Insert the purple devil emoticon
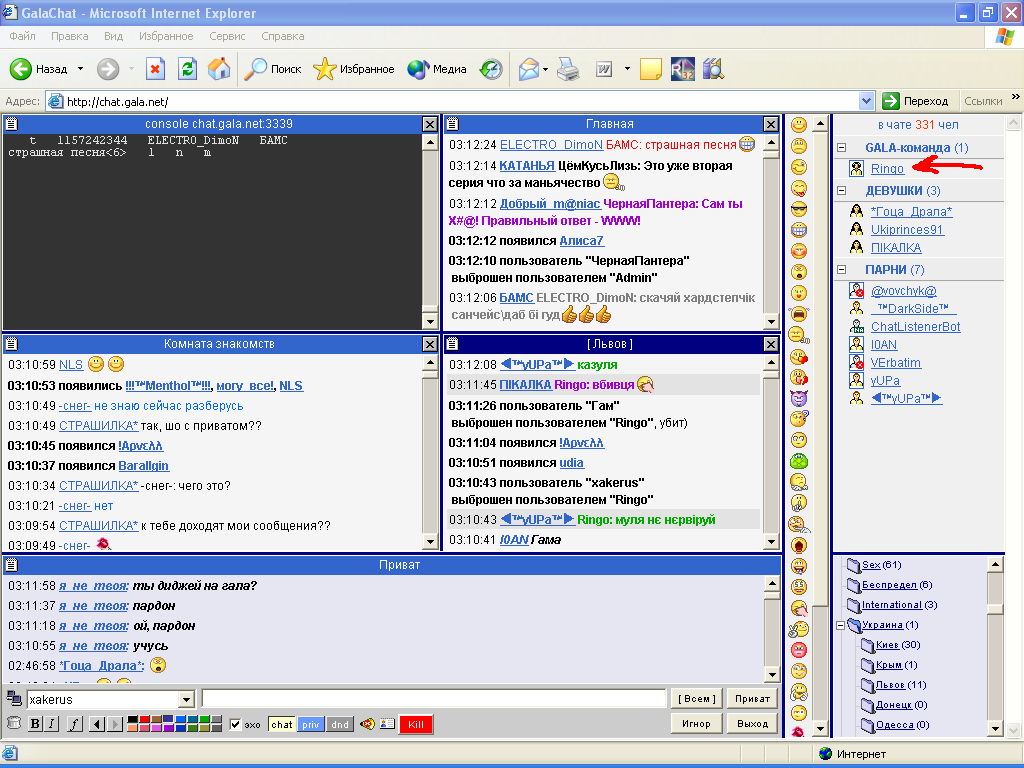Image resolution: width=1024 pixels, height=768 pixels. click(x=799, y=398)
